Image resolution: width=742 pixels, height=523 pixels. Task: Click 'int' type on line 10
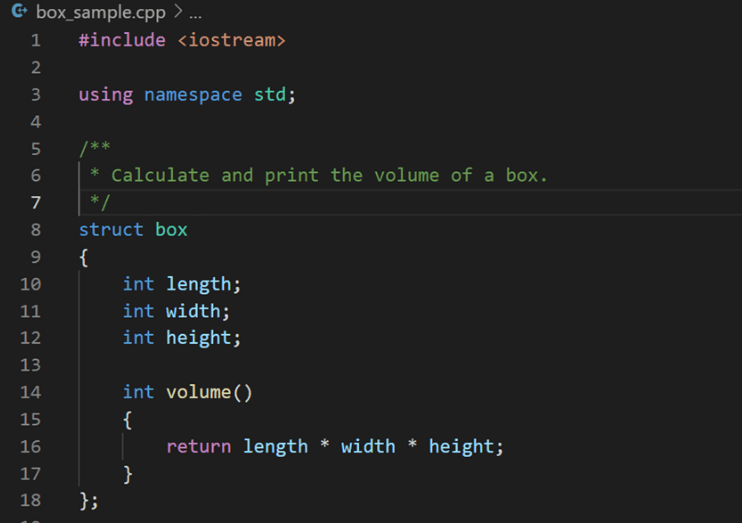139,284
